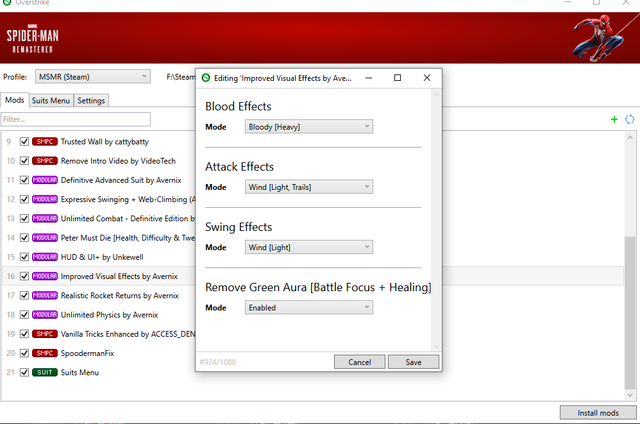Image resolution: width=640 pixels, height=424 pixels.
Task: Click the MODULAR badge for Unlimited Physics
Action: tap(44, 315)
